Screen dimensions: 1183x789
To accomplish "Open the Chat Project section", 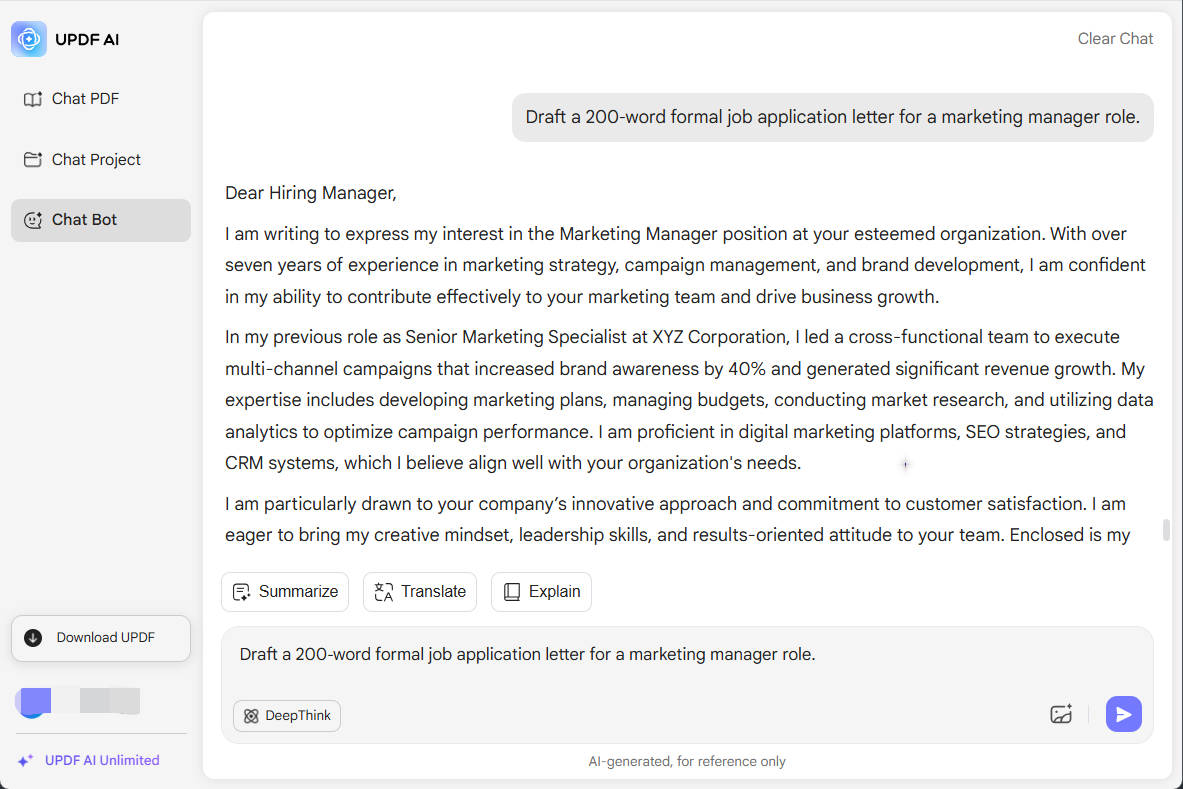I will [100, 159].
